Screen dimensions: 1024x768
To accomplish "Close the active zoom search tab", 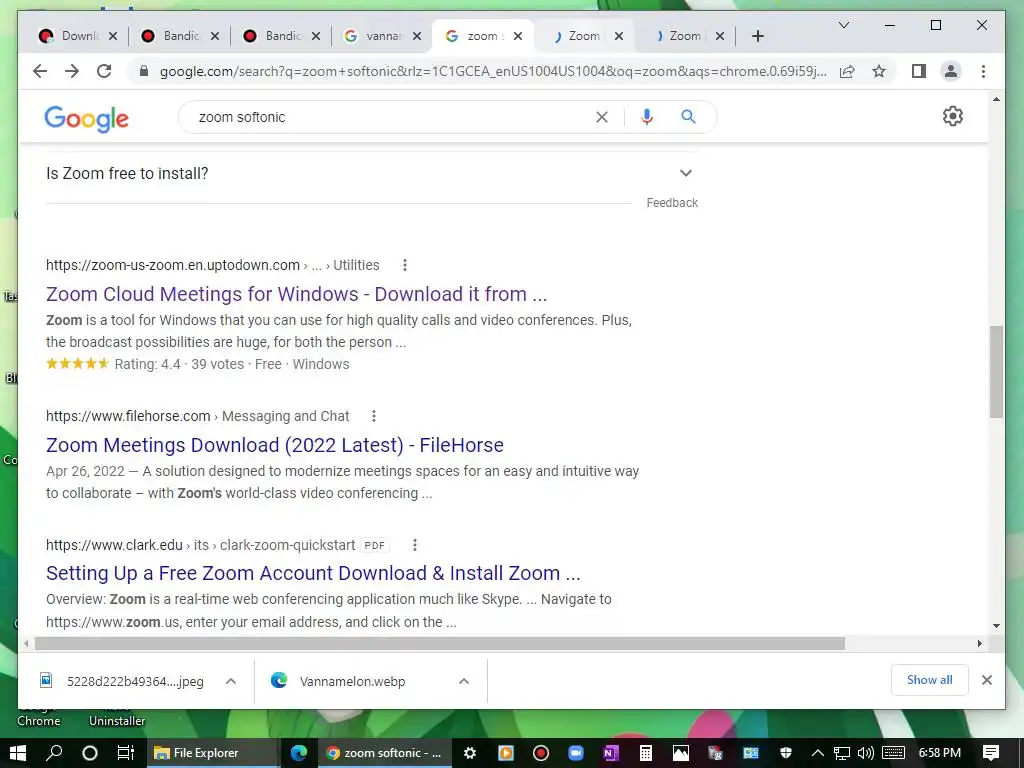I will (x=518, y=36).
